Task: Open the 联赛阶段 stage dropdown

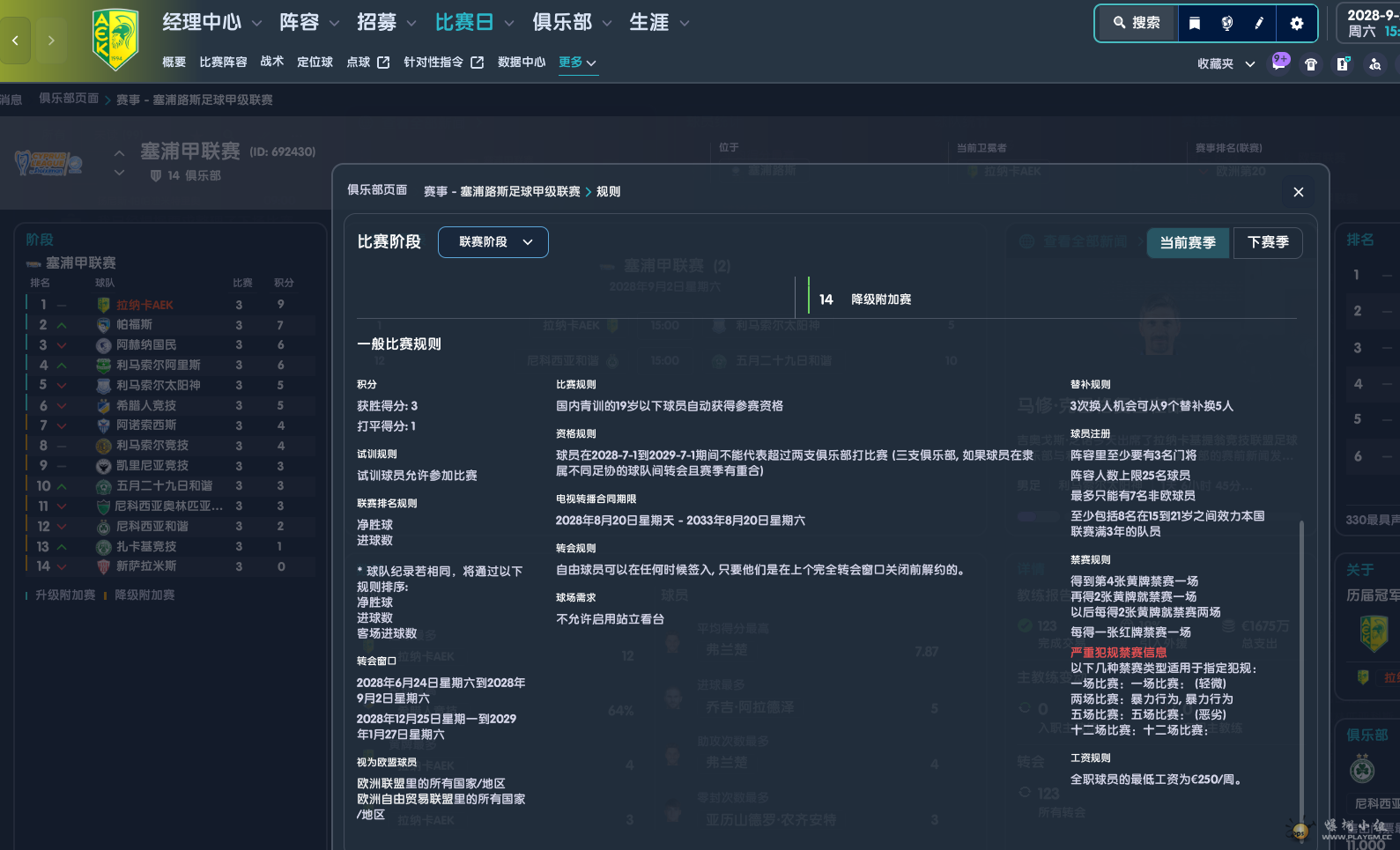Action: pos(493,242)
